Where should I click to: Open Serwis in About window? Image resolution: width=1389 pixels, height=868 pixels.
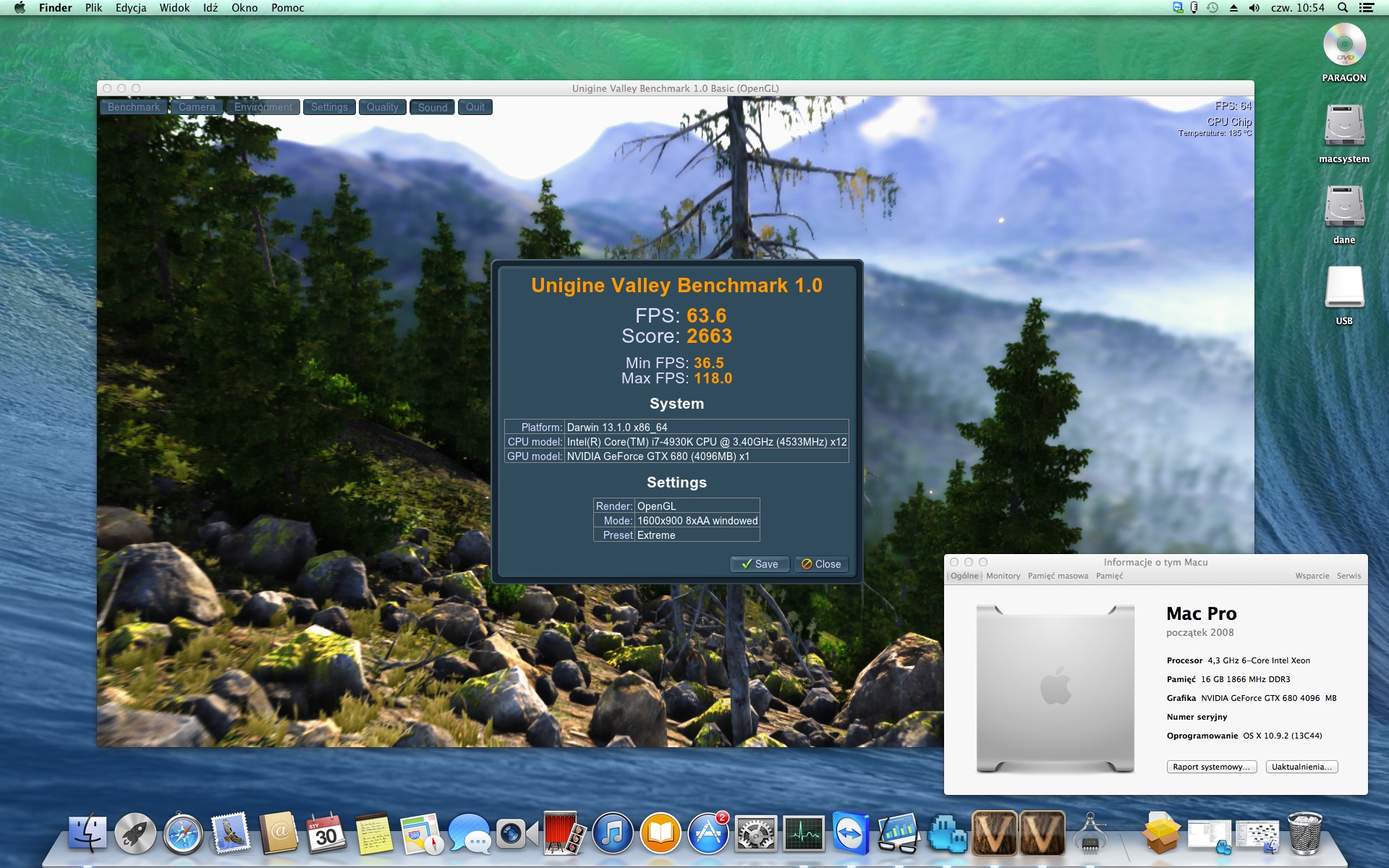pos(1348,576)
